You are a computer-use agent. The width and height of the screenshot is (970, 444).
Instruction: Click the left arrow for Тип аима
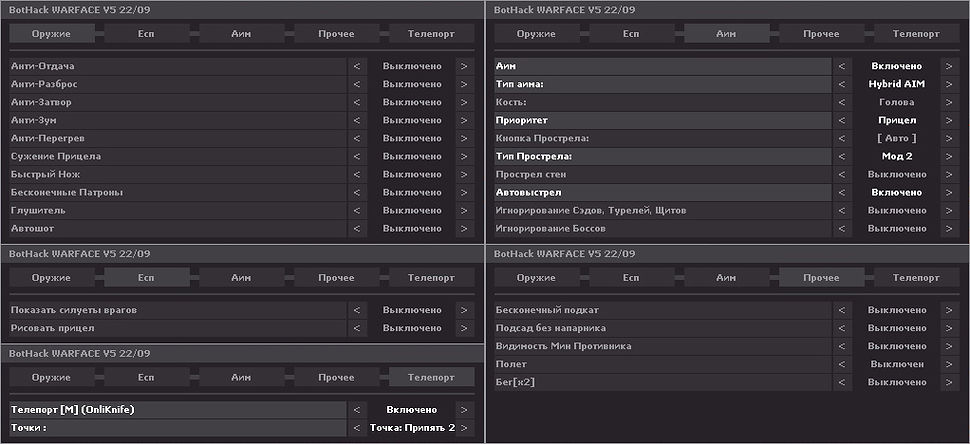842,84
